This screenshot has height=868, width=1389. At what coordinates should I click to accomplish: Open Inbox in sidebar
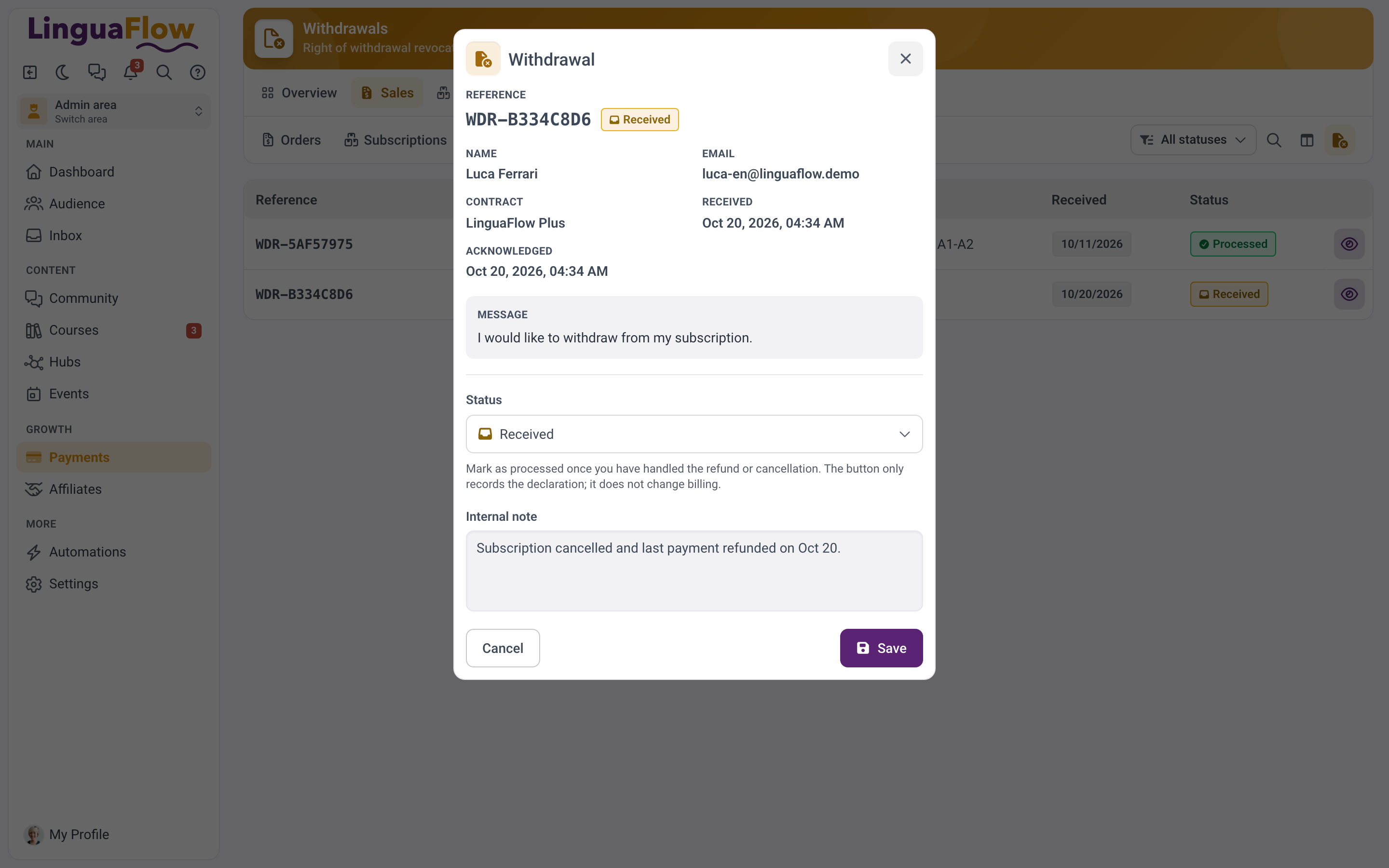[x=114, y=235]
